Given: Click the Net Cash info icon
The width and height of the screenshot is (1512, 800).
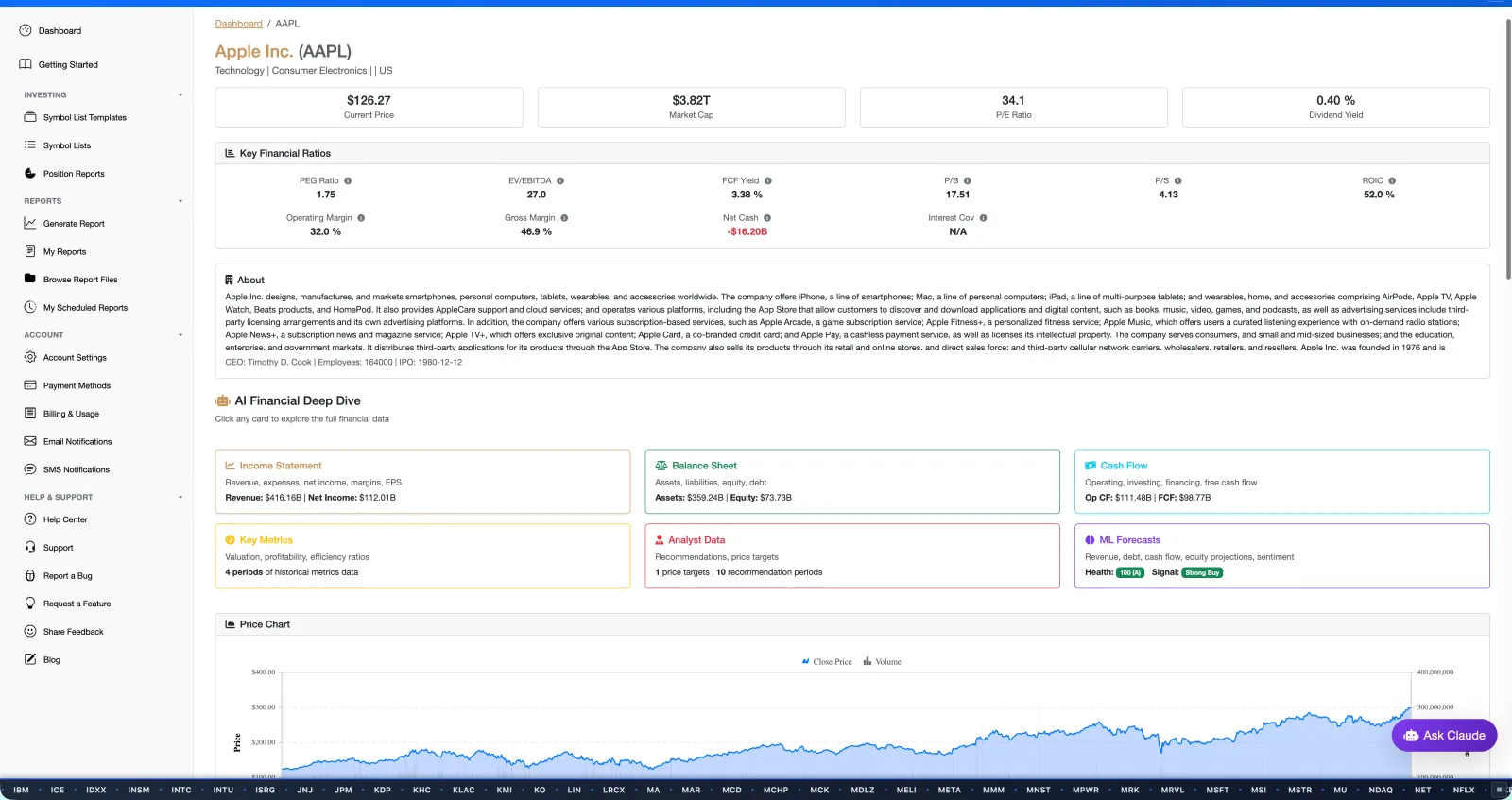Looking at the screenshot, I should 767,218.
